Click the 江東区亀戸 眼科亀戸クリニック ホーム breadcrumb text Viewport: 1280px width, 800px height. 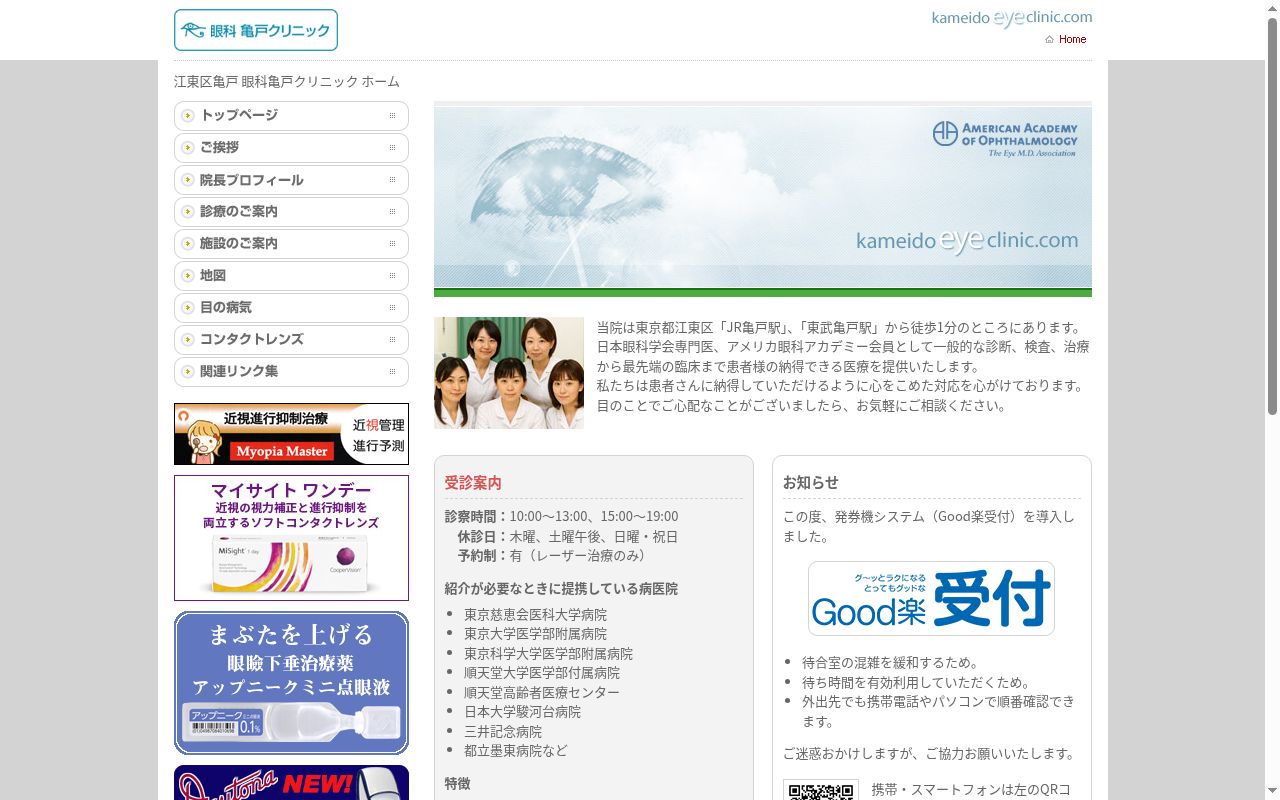pos(287,82)
